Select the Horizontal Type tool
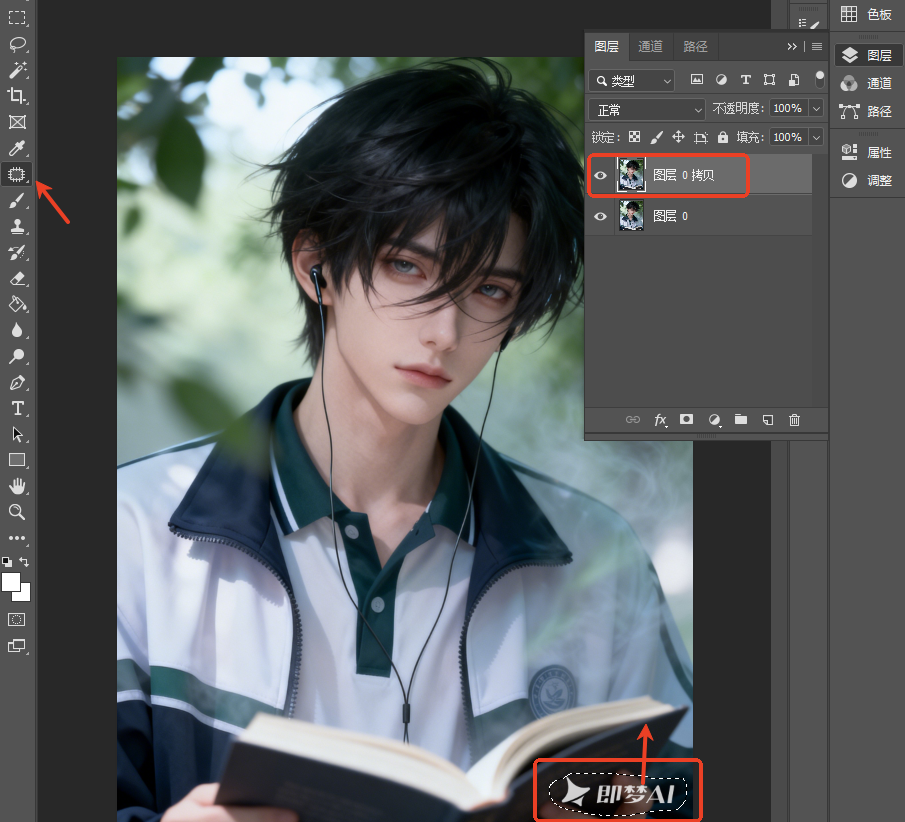The height and width of the screenshot is (822, 905). tap(17, 409)
